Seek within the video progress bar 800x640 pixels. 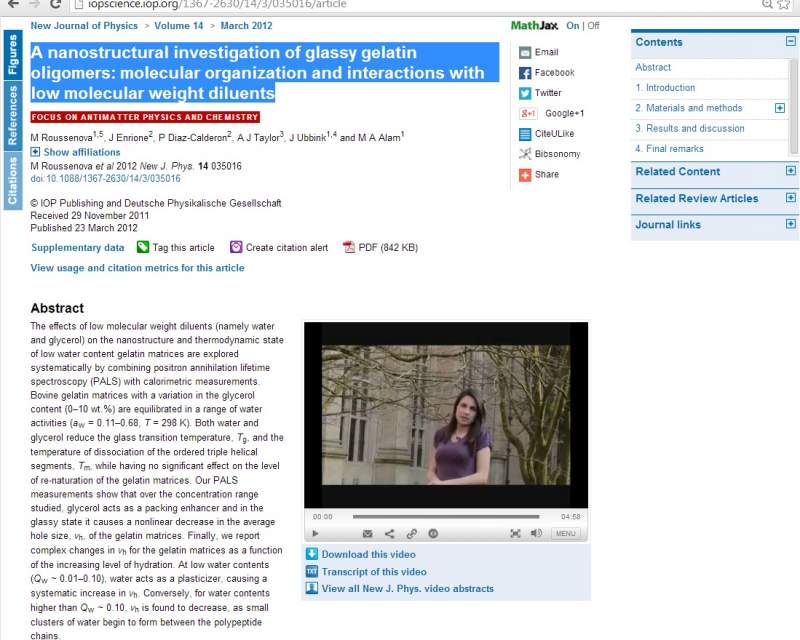[446, 516]
